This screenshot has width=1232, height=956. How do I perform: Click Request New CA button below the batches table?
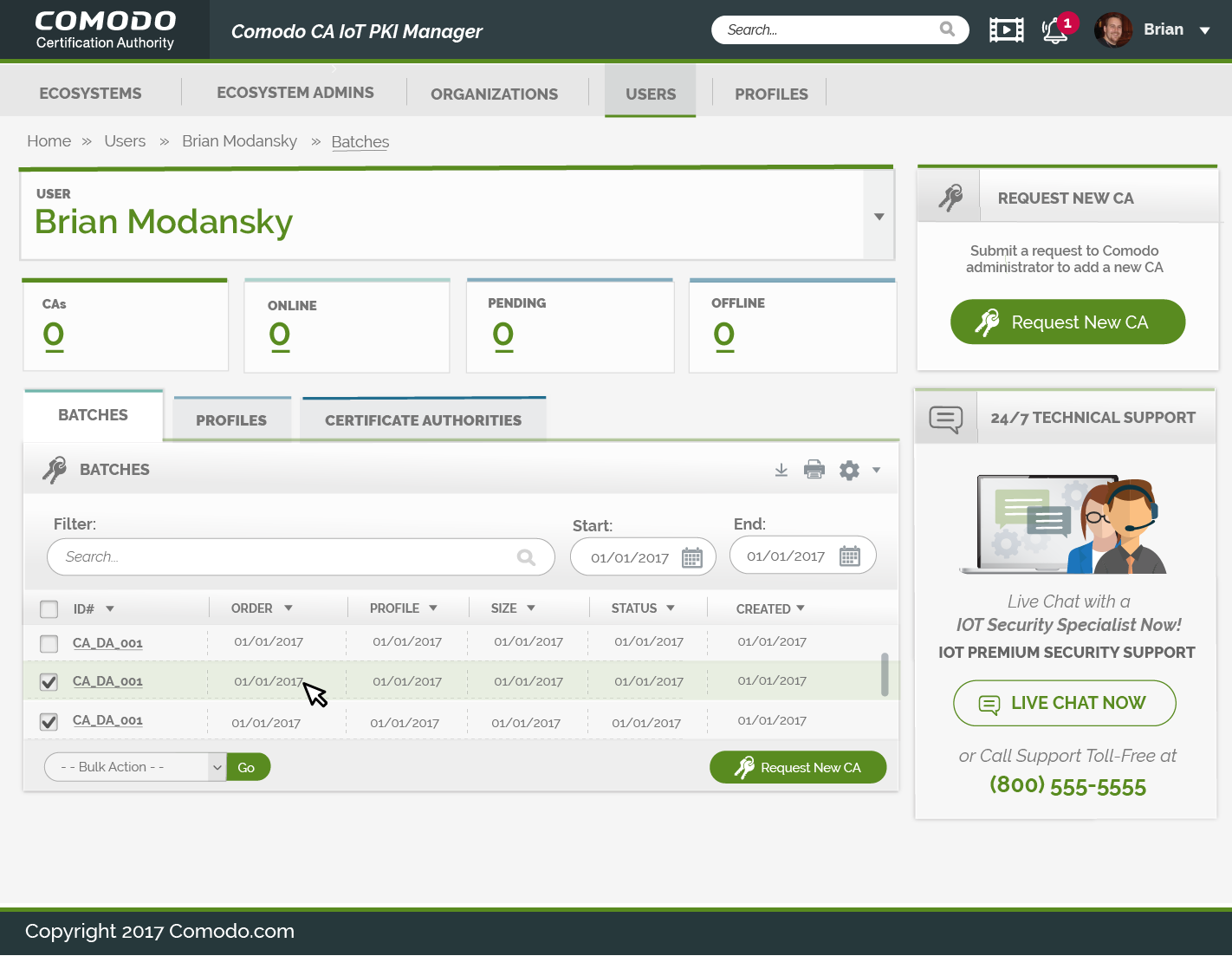coord(798,767)
